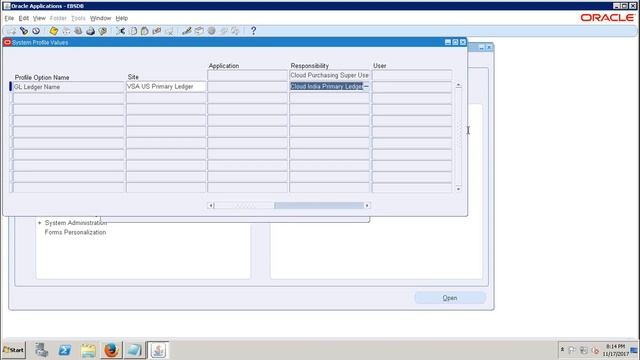Click the Clear Record eraser icon
The image size is (640, 360).
[x=157, y=31]
